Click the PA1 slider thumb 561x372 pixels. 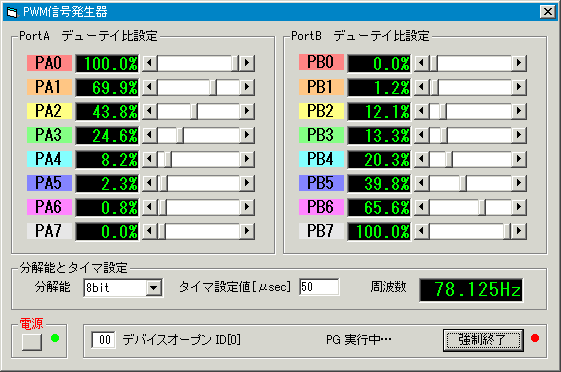tap(213, 87)
